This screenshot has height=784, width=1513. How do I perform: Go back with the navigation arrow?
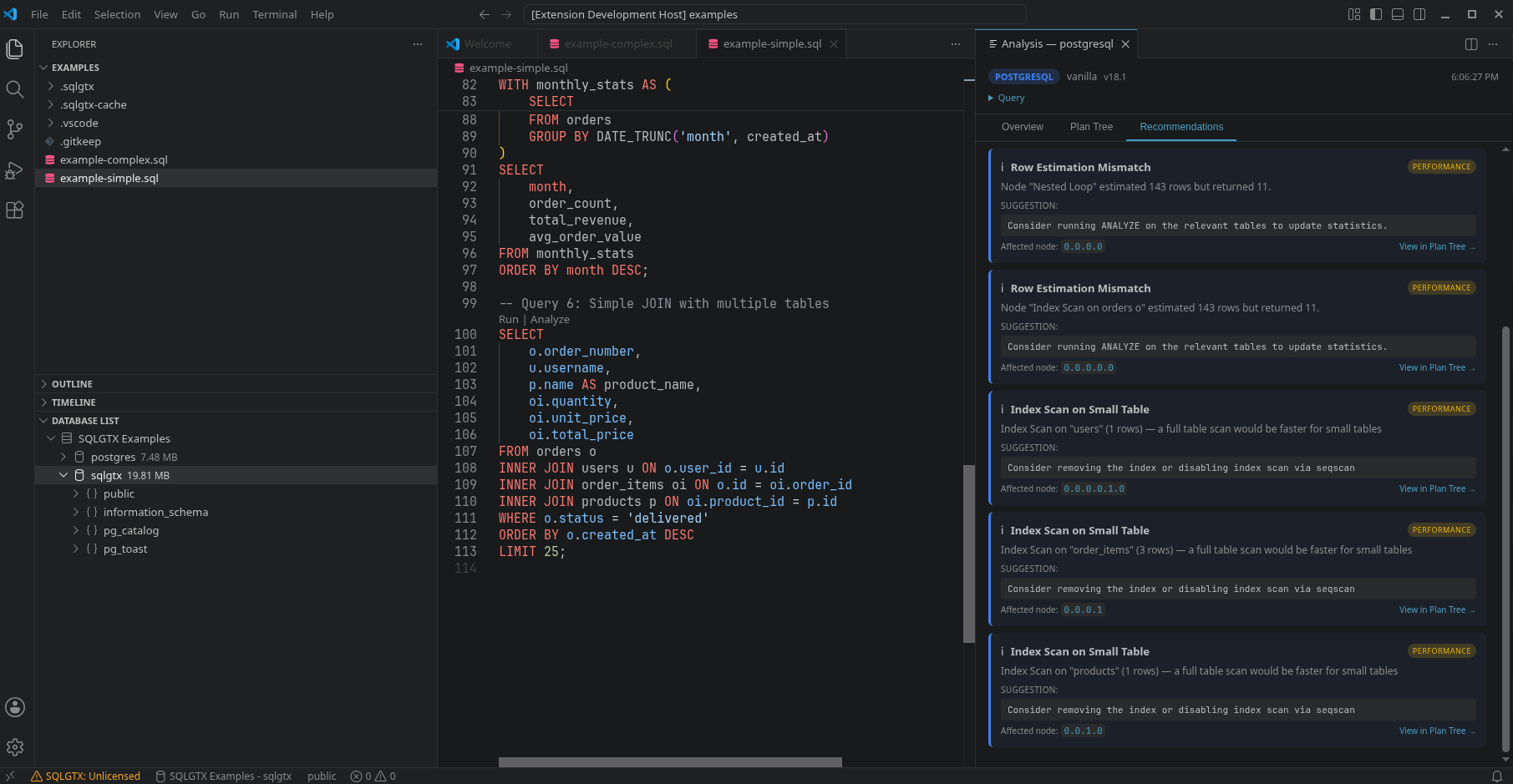485,14
